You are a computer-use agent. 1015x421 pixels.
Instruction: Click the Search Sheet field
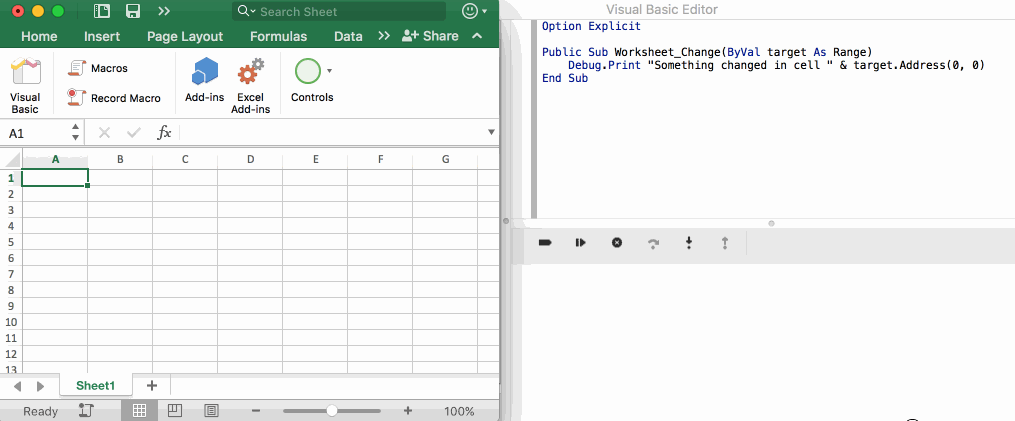[x=339, y=11]
